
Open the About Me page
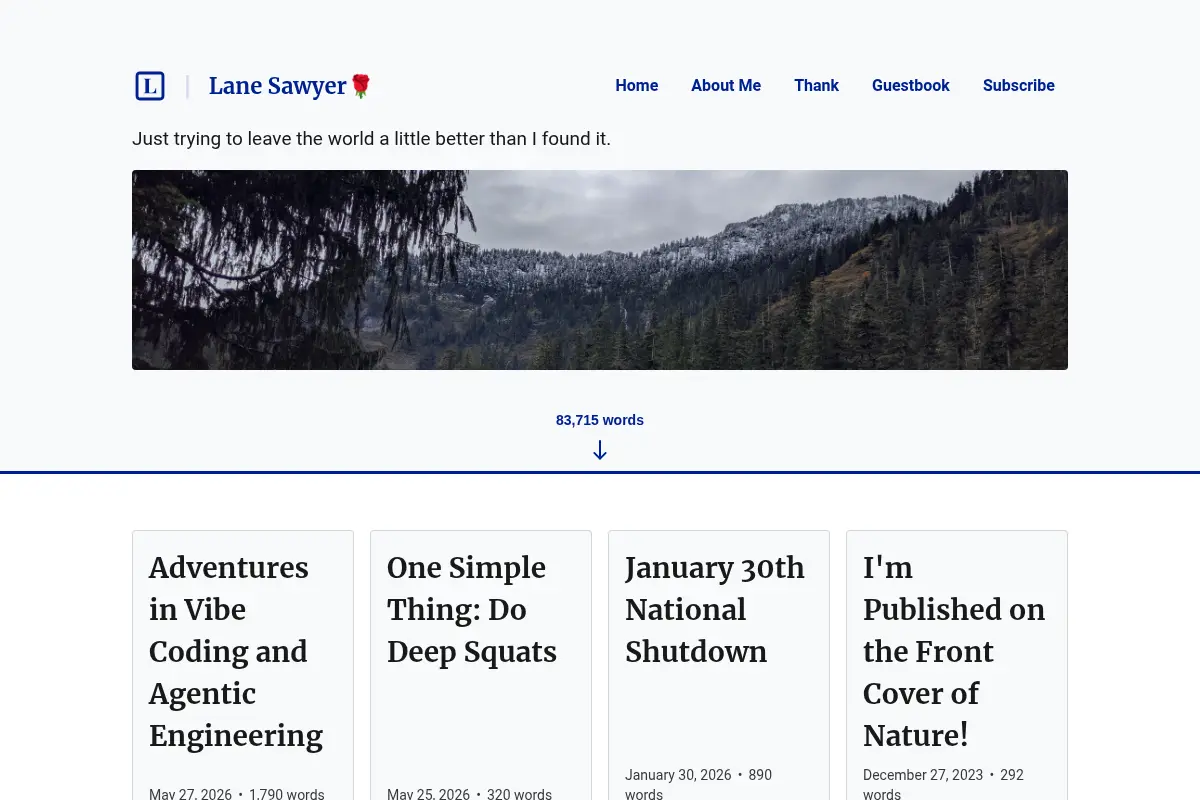point(726,86)
